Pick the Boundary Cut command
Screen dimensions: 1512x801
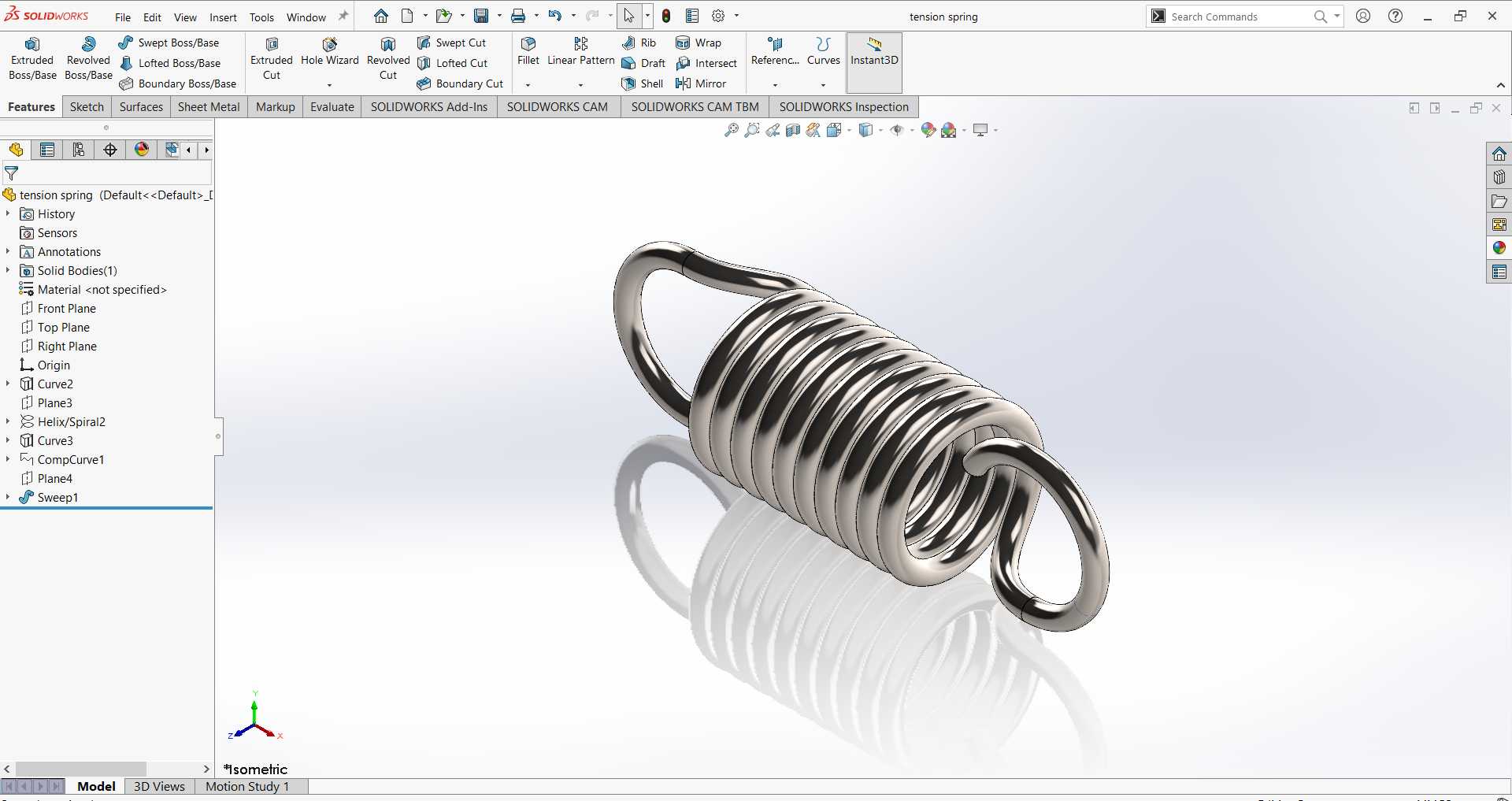461,83
